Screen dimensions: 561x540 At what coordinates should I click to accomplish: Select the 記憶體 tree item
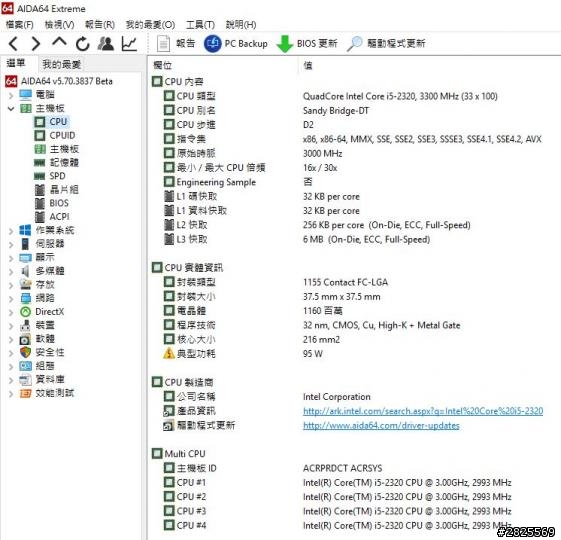[x=64, y=162]
